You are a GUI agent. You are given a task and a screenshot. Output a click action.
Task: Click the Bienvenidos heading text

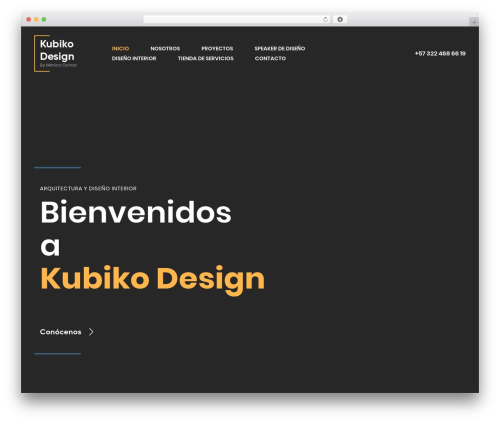click(x=136, y=212)
